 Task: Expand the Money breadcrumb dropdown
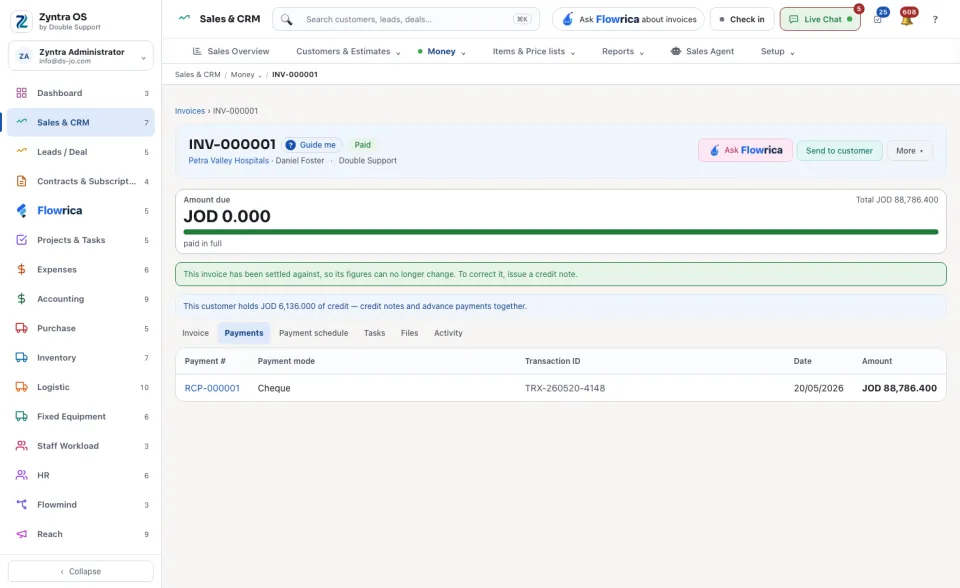pos(260,75)
